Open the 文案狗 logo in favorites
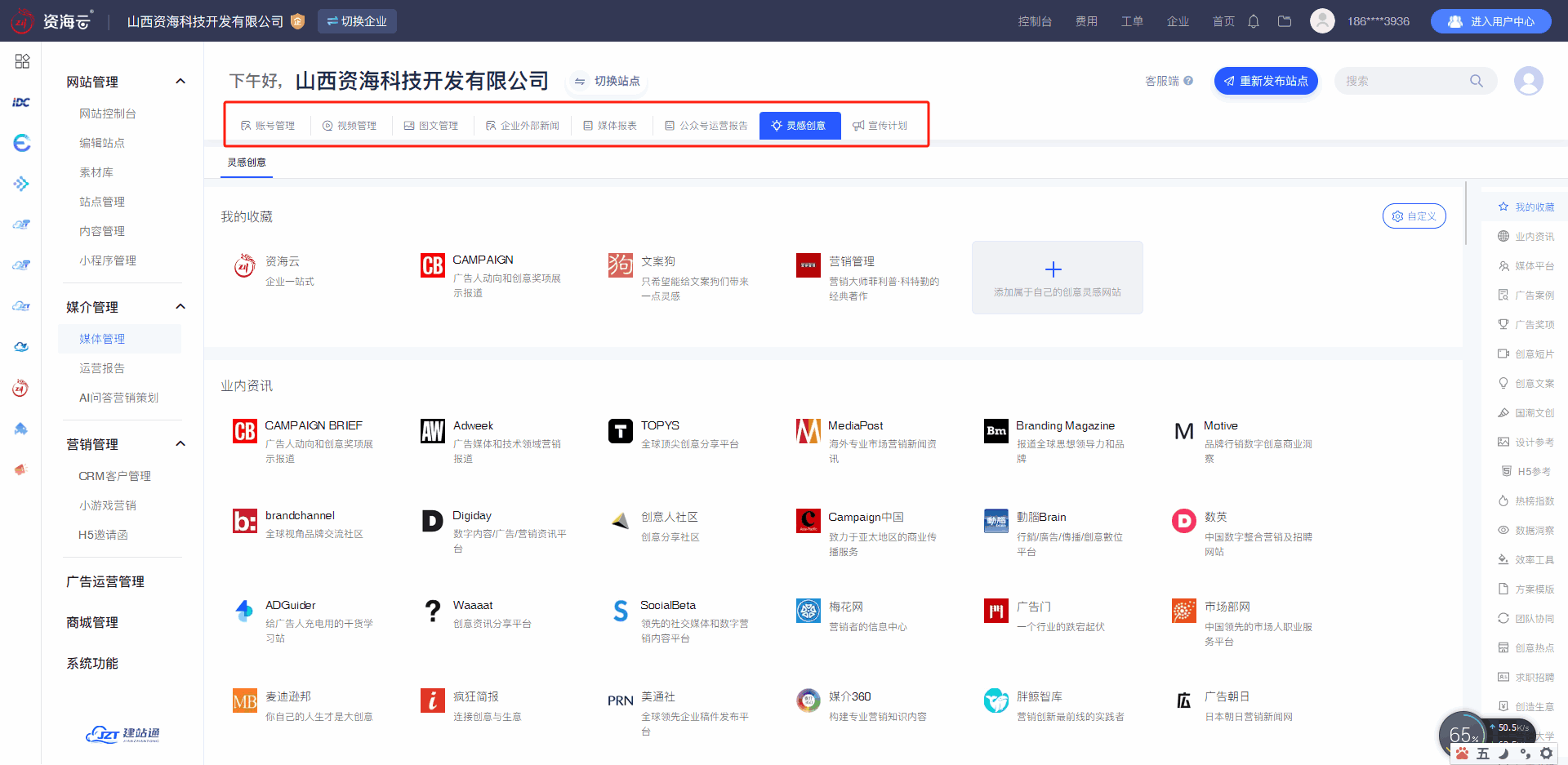The width and height of the screenshot is (1568, 765). (621, 265)
